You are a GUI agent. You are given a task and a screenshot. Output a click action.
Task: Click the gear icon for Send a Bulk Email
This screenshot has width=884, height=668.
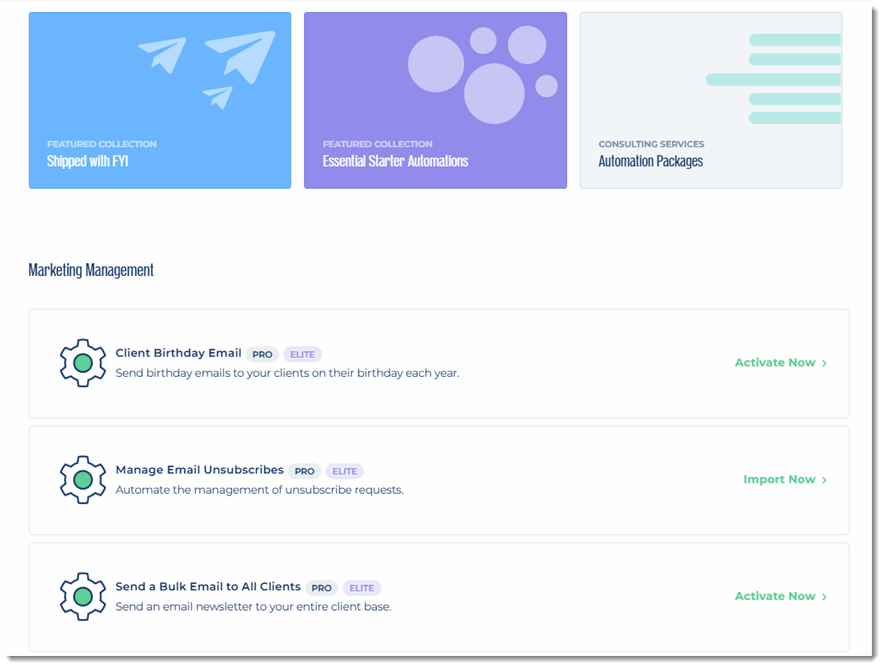[x=83, y=596]
